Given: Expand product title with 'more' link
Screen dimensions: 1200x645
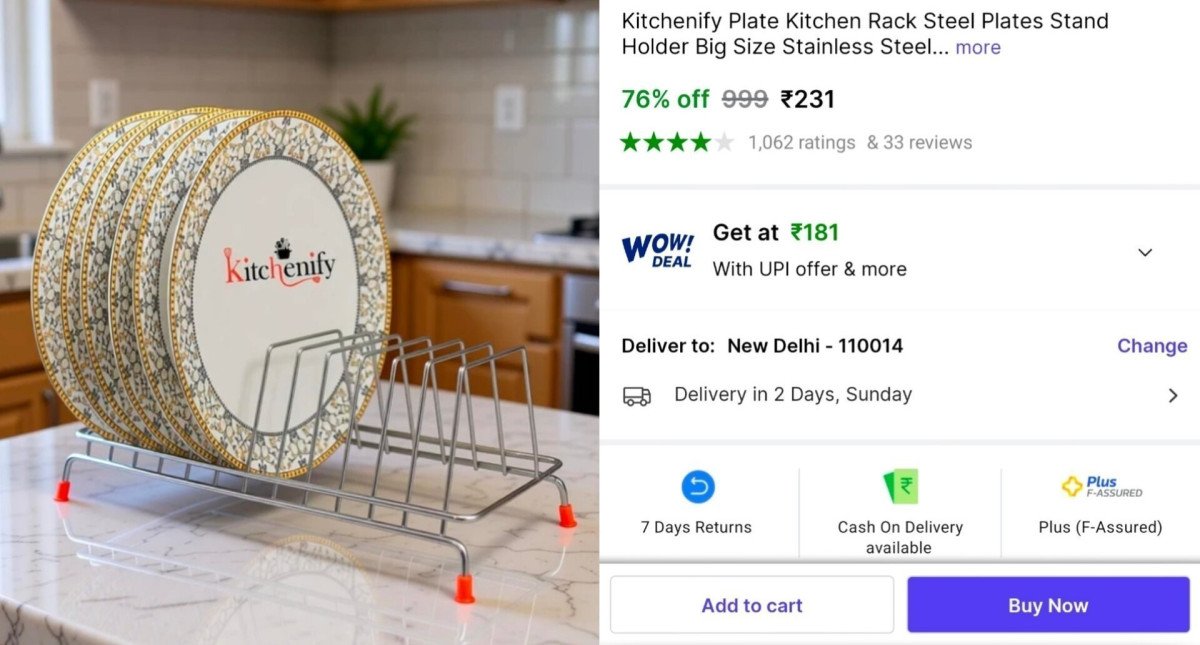Looking at the screenshot, I should click(977, 47).
